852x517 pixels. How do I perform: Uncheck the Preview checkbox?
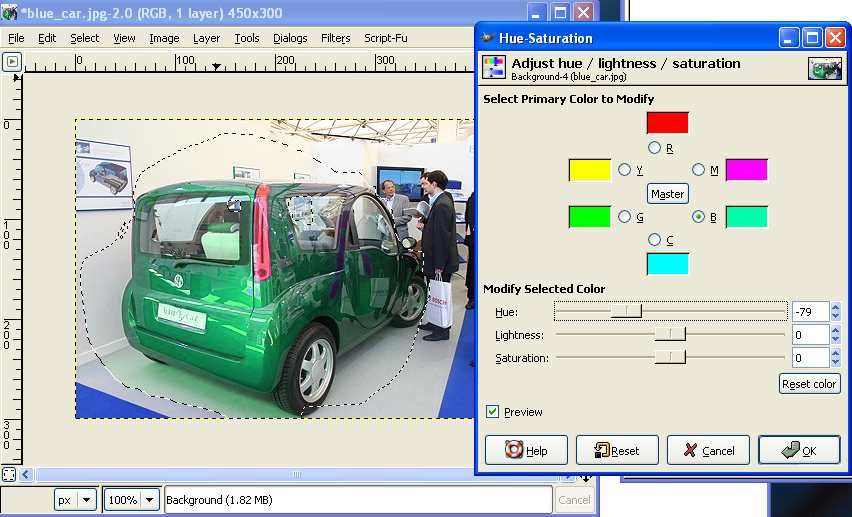click(x=492, y=412)
